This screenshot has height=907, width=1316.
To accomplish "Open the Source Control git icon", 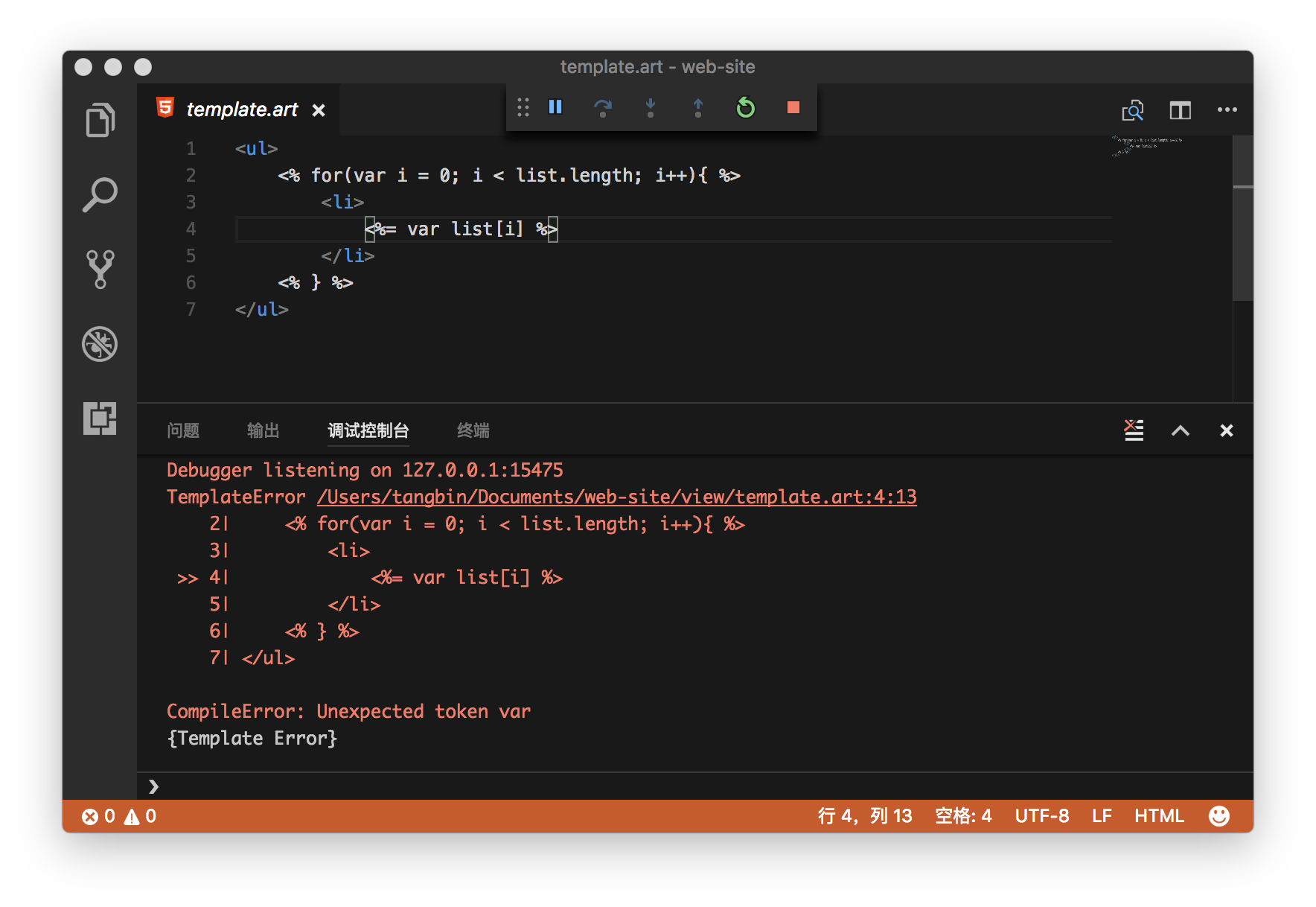I will [x=100, y=269].
